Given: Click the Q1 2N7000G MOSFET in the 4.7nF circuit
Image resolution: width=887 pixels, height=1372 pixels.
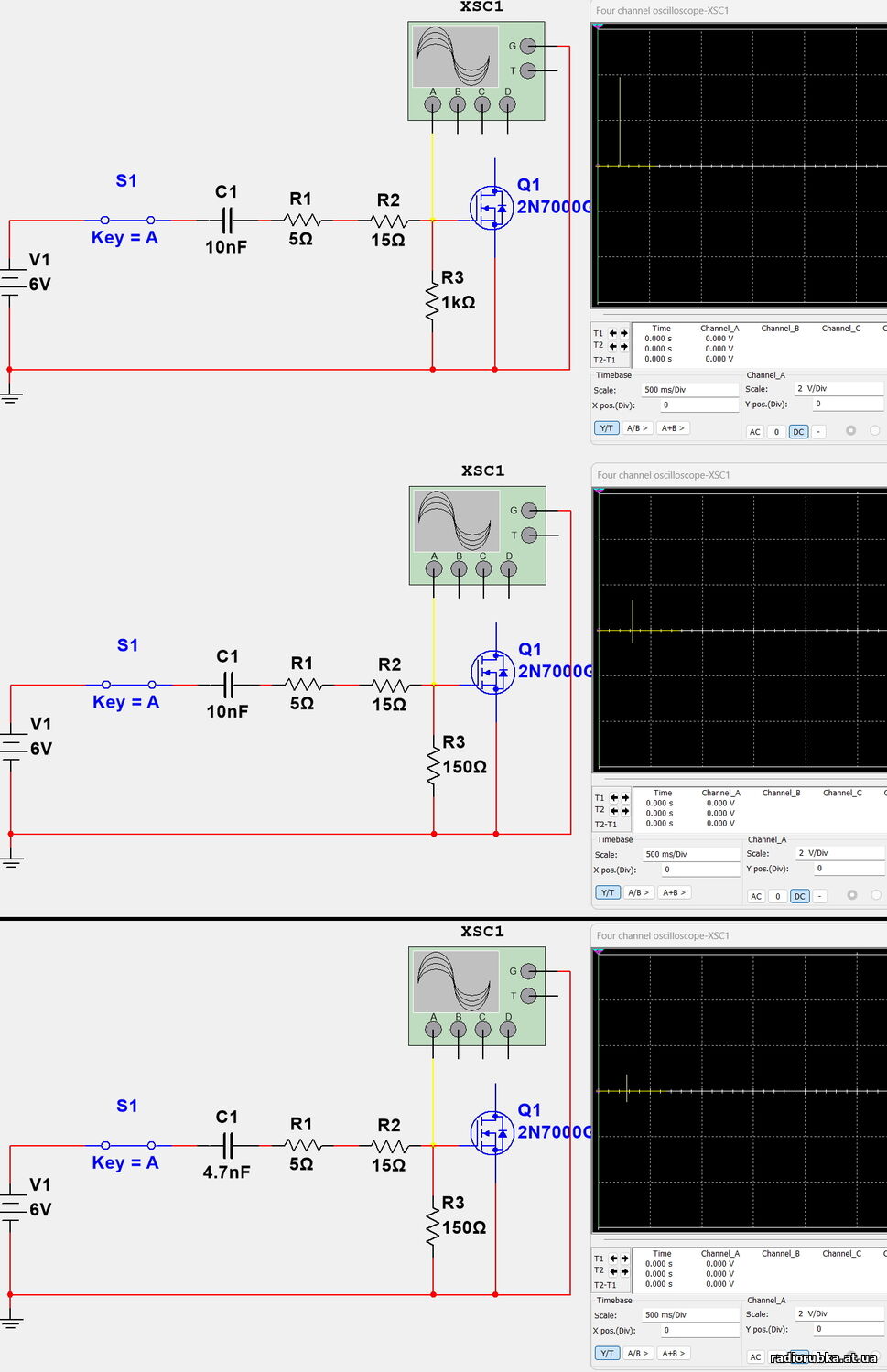Looking at the screenshot, I should pos(492,1133).
